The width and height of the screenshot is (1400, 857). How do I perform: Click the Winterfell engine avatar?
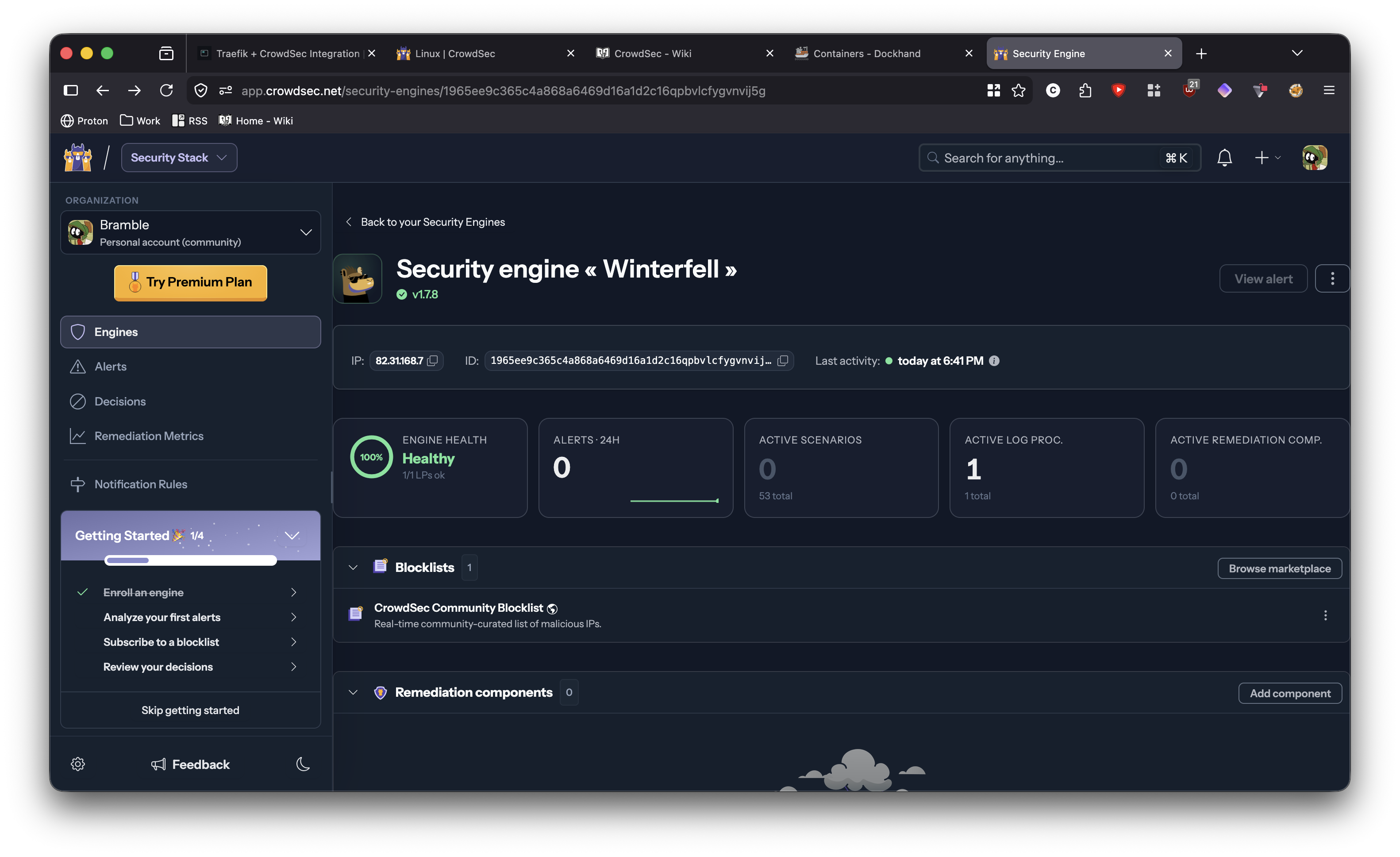pos(358,278)
